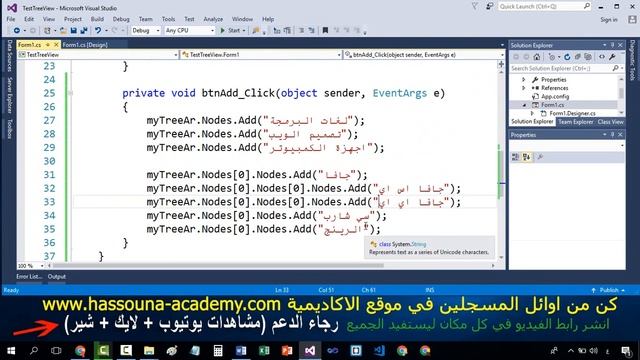Open the Analyze menu
The height and width of the screenshot is (360, 640).
pyautogui.click(x=213, y=19)
